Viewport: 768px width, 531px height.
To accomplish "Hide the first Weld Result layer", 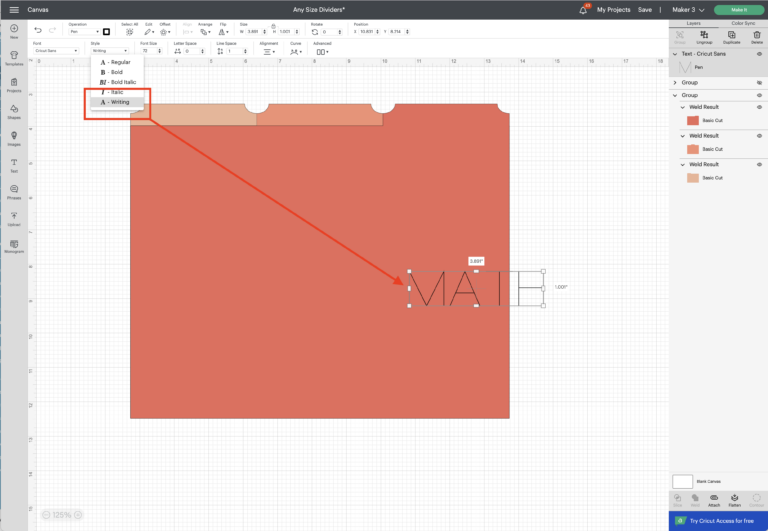I will 760,107.
